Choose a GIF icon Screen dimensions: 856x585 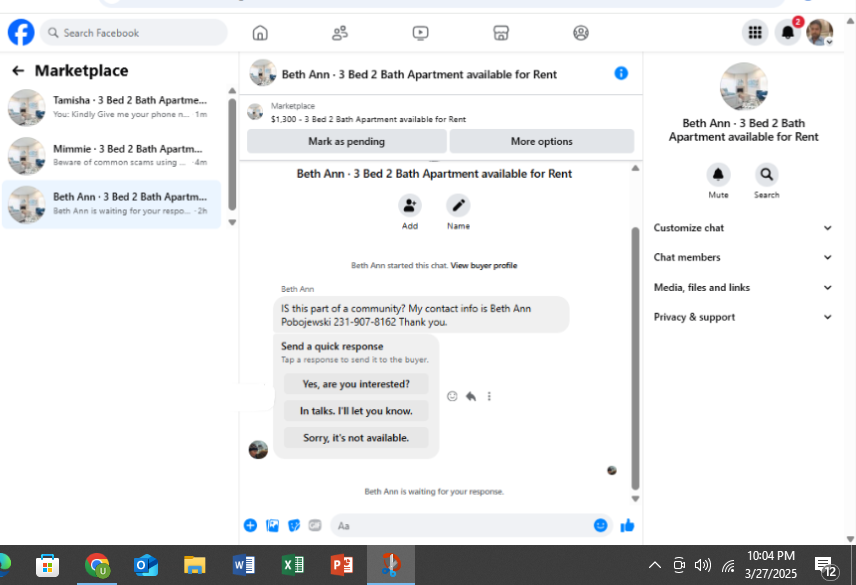(315, 526)
